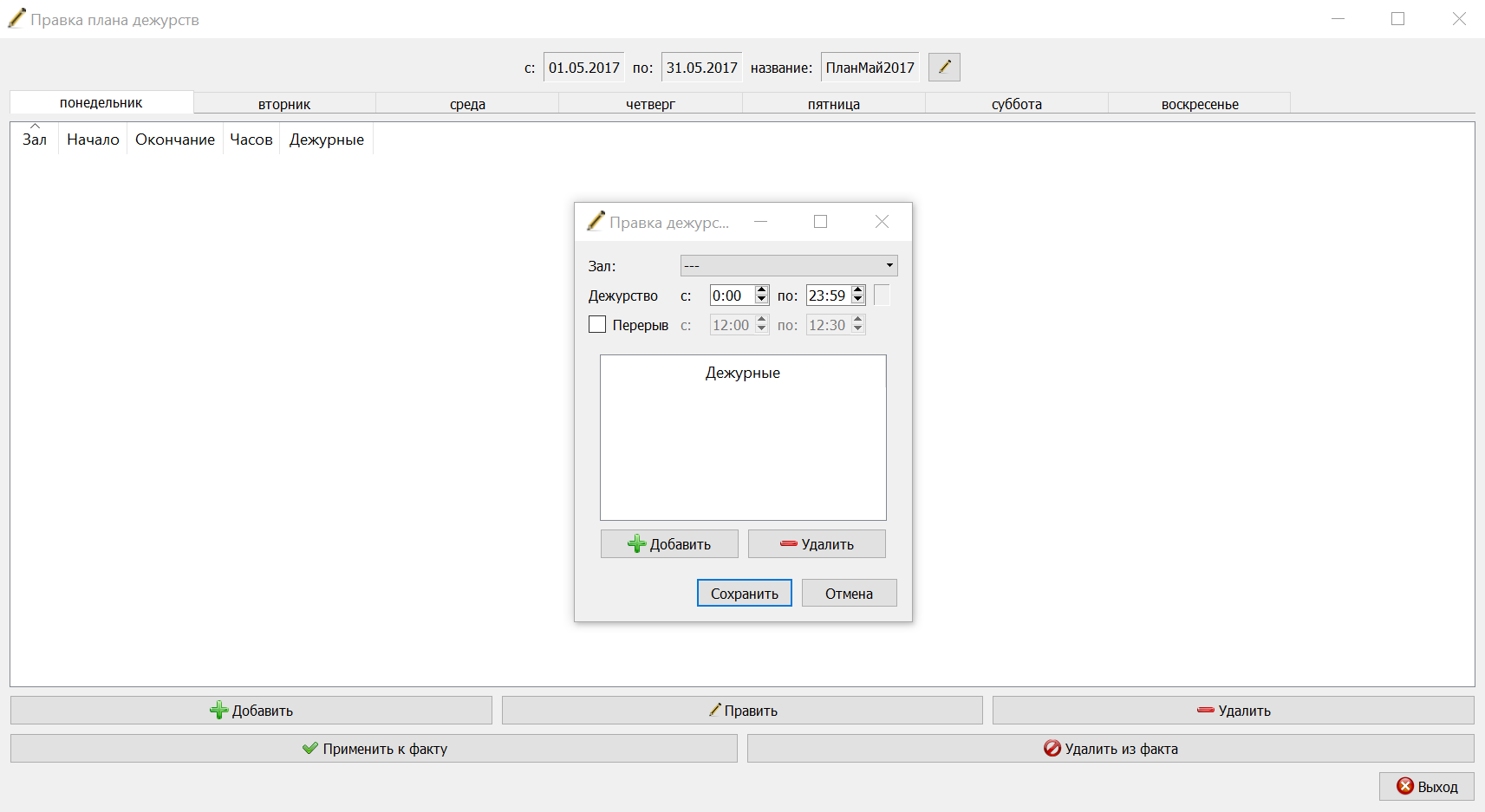This screenshot has width=1485, height=812.
Task: Click the Сохранить button
Action: [x=745, y=594]
